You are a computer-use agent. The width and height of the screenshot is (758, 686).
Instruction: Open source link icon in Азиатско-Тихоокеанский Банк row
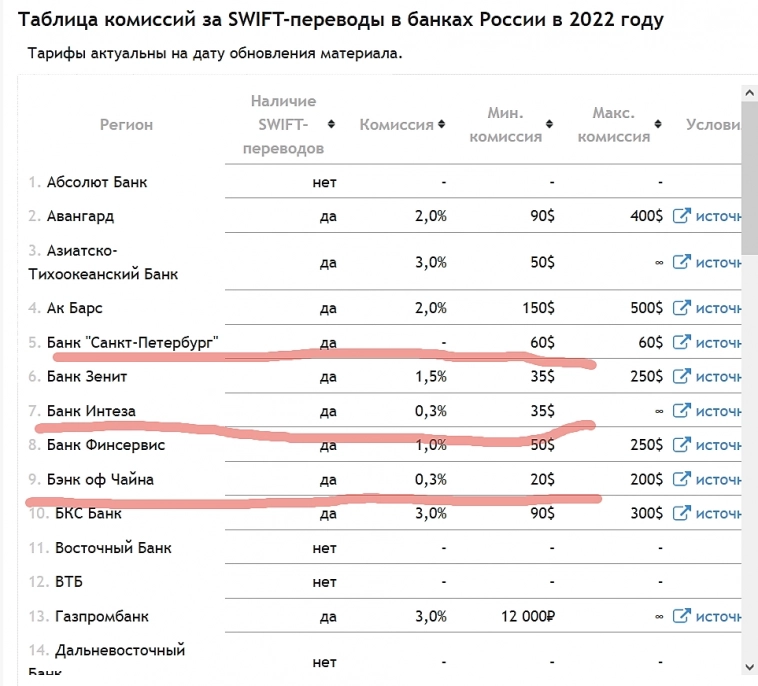click(682, 262)
